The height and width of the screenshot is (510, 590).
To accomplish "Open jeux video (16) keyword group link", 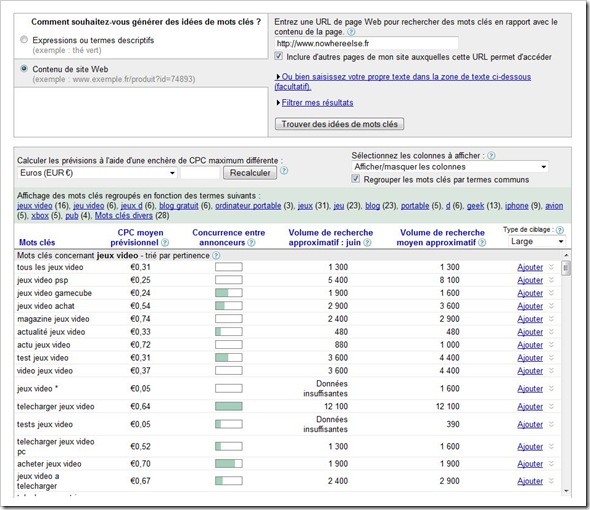I will [35, 206].
